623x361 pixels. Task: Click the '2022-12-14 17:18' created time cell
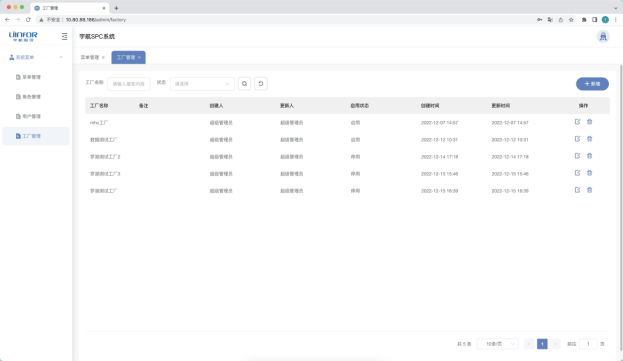[439, 157]
